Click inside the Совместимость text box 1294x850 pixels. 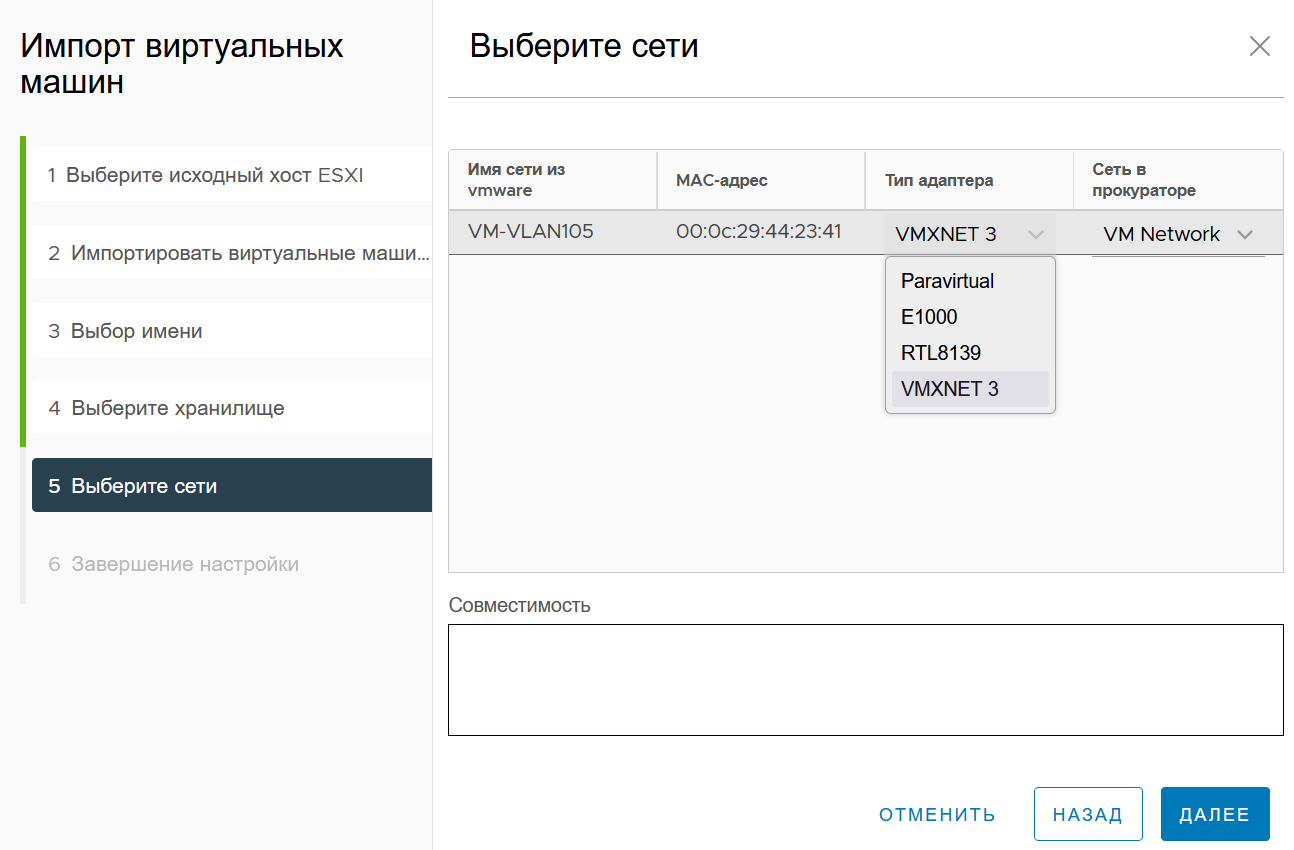pos(865,680)
